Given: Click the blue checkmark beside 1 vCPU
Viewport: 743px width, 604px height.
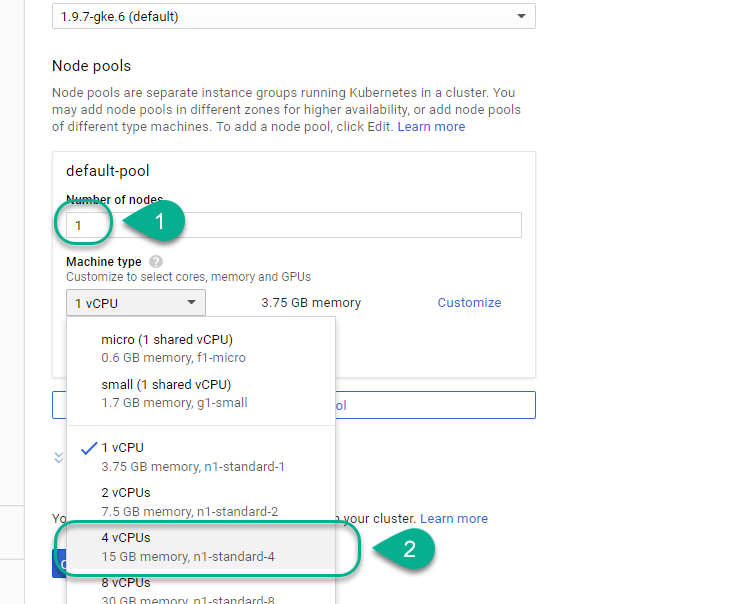Looking at the screenshot, I should (x=89, y=448).
